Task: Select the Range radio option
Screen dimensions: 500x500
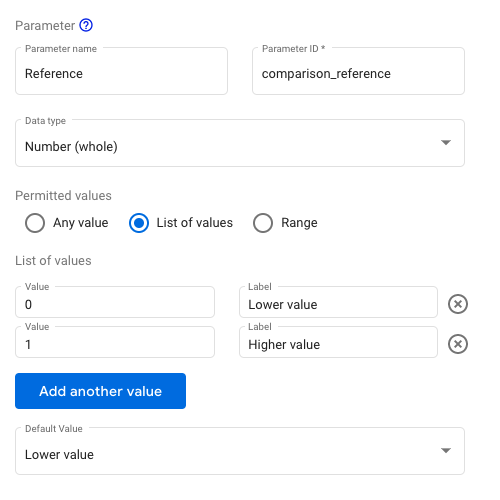Action: (263, 223)
